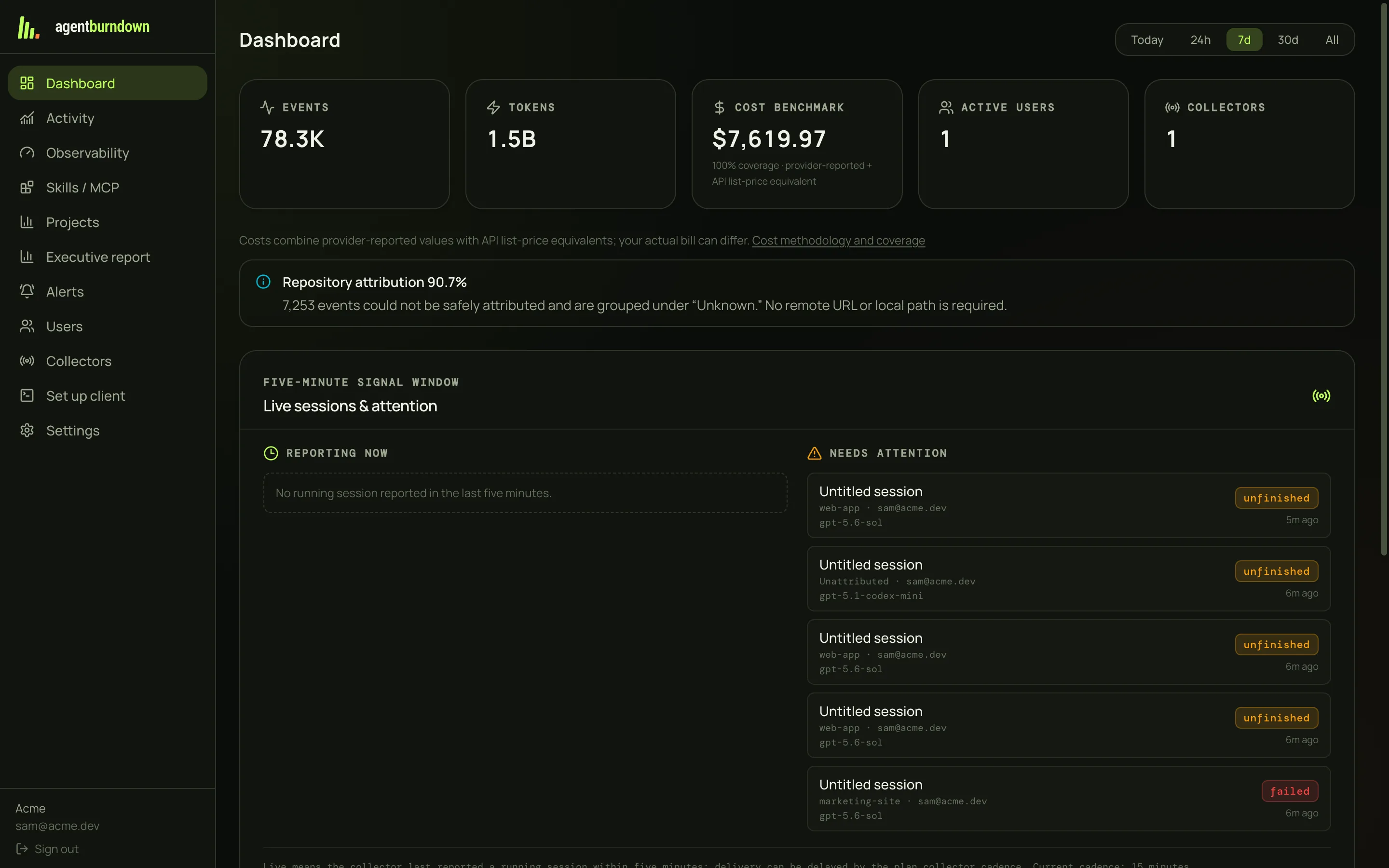Click the Repository attribution info icon
1389x868 pixels.
pos(263,282)
